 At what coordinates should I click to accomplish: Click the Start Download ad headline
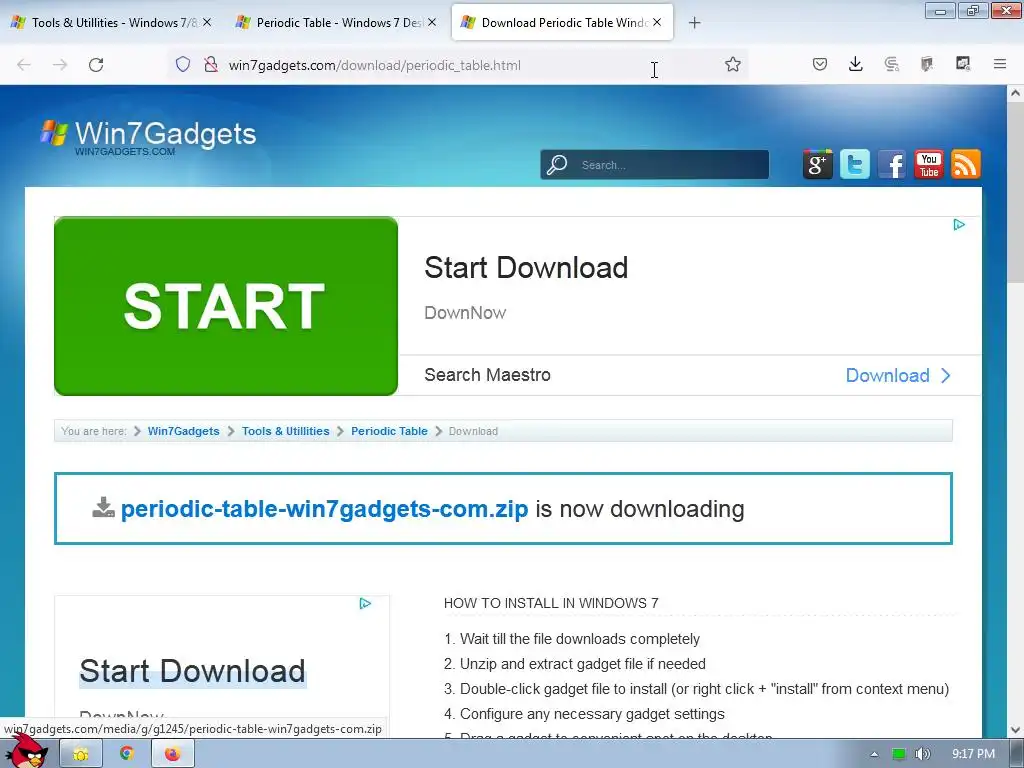(526, 268)
